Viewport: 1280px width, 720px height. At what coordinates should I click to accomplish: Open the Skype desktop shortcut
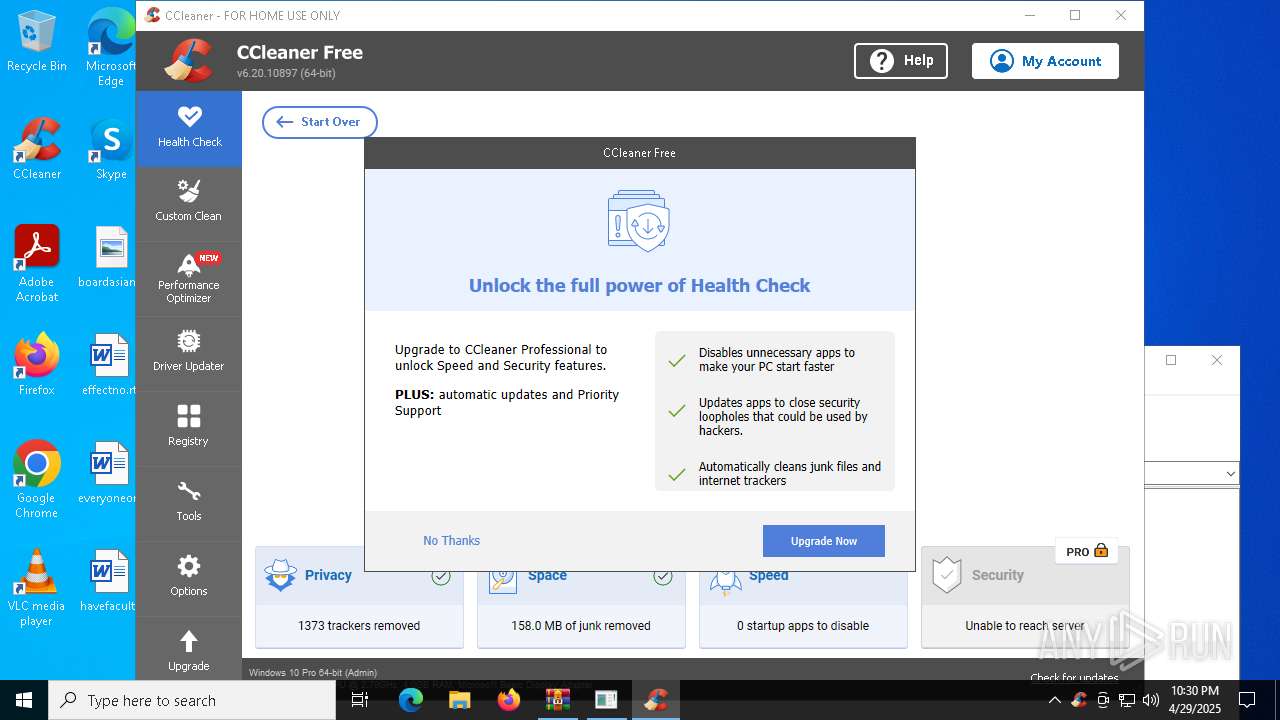coord(111,149)
